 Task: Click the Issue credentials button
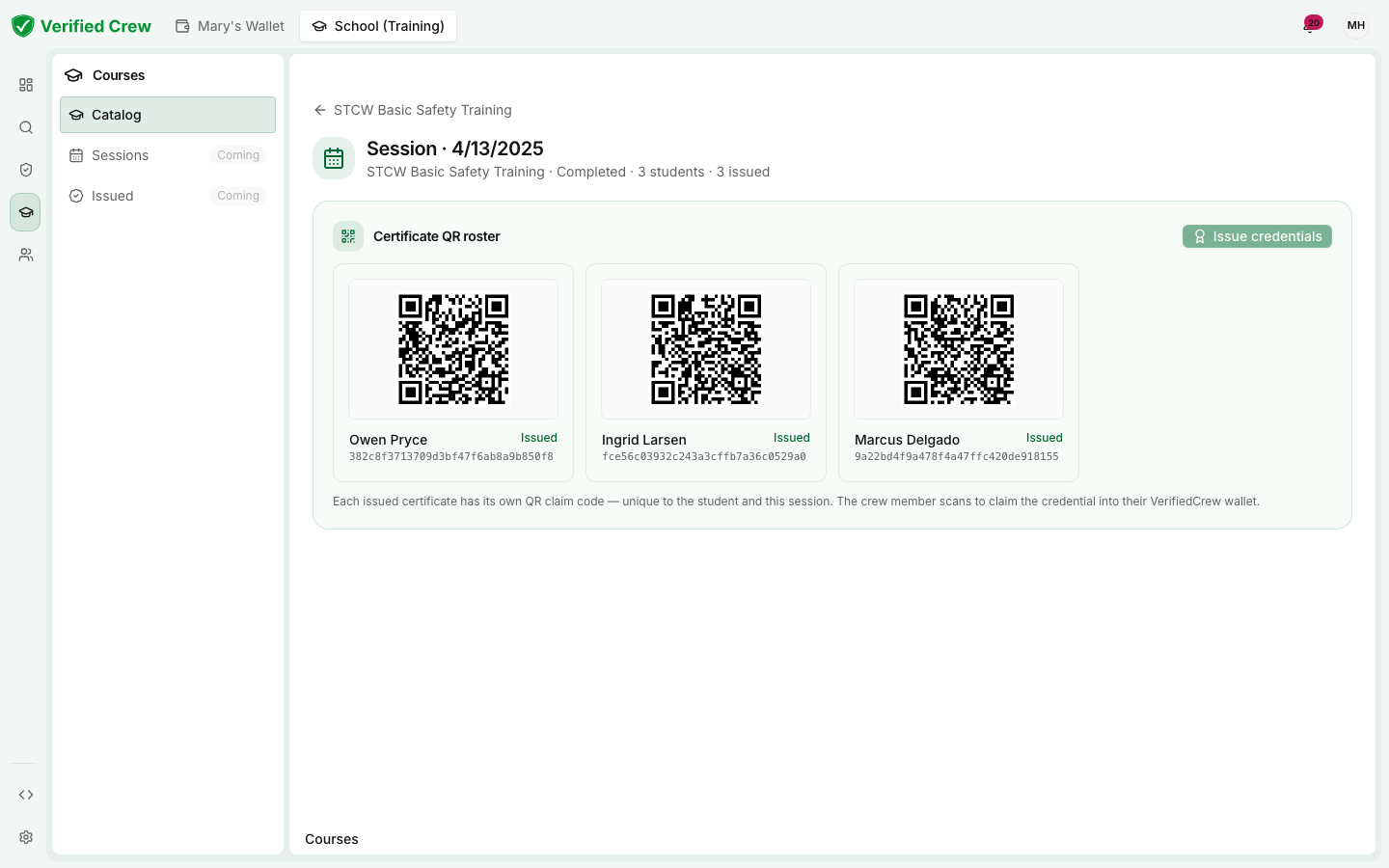coord(1257,236)
